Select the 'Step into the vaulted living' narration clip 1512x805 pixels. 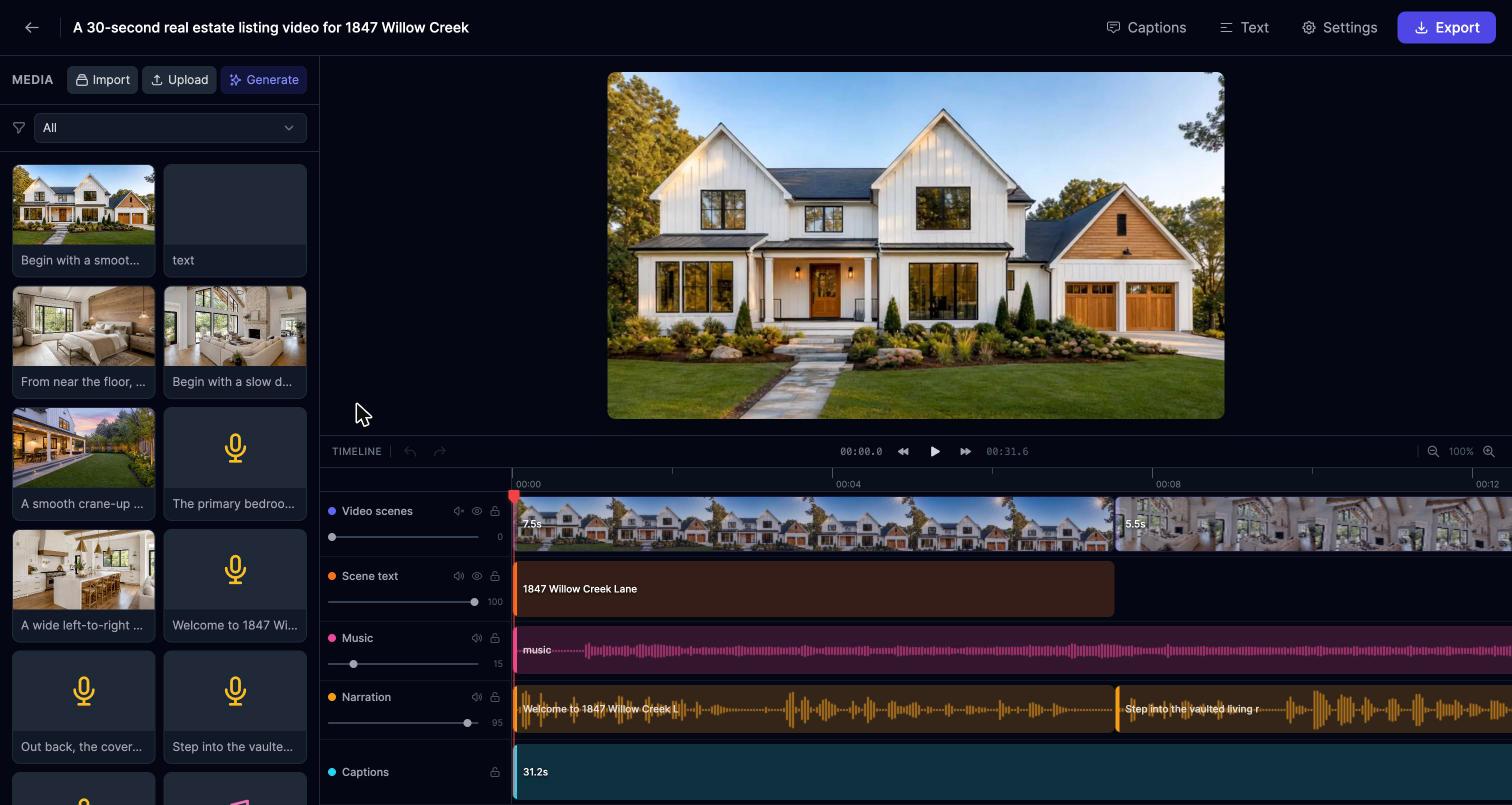(x=1314, y=709)
